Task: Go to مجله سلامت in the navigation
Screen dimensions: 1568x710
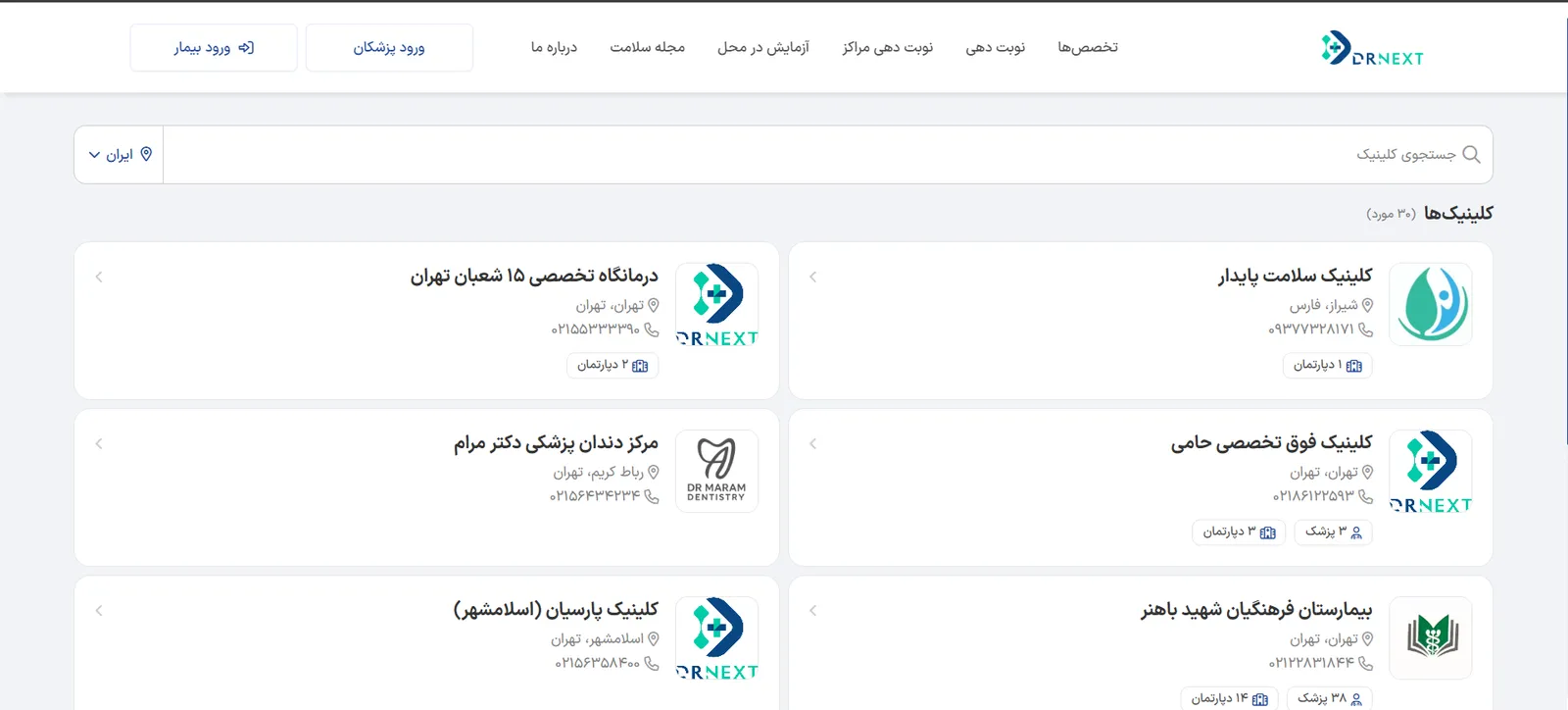Action: point(647,47)
